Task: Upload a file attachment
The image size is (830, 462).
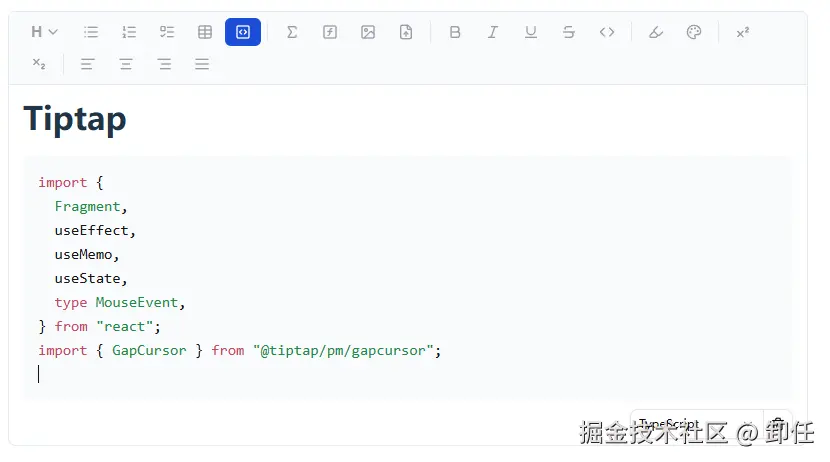Action: 406,32
